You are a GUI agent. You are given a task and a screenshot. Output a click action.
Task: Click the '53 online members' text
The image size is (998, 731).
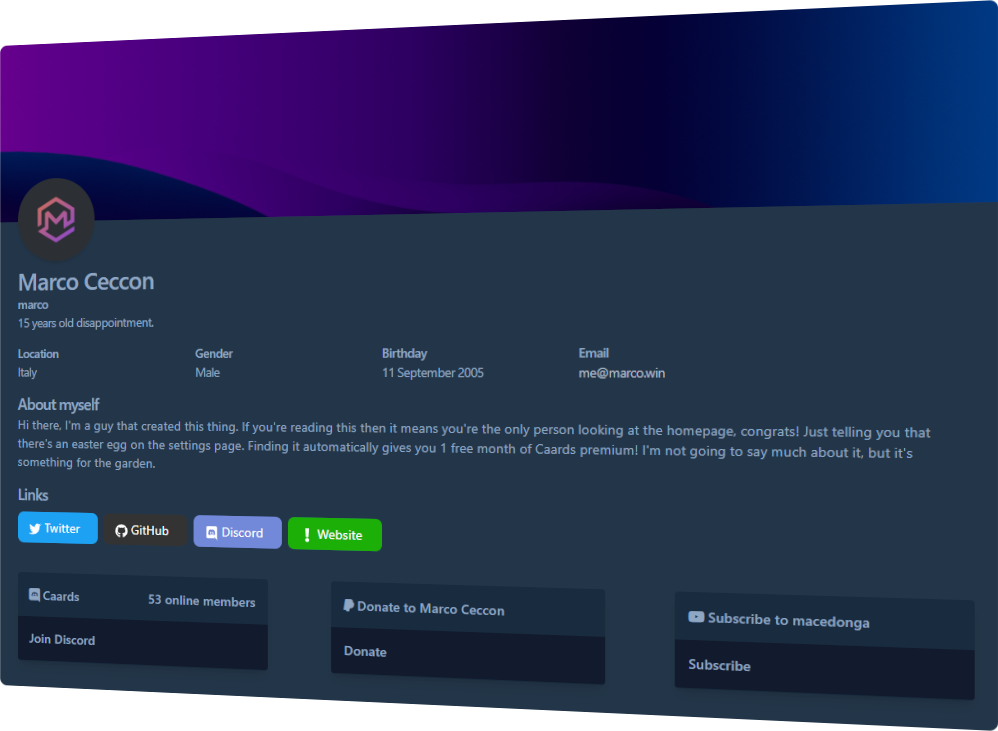point(202,600)
